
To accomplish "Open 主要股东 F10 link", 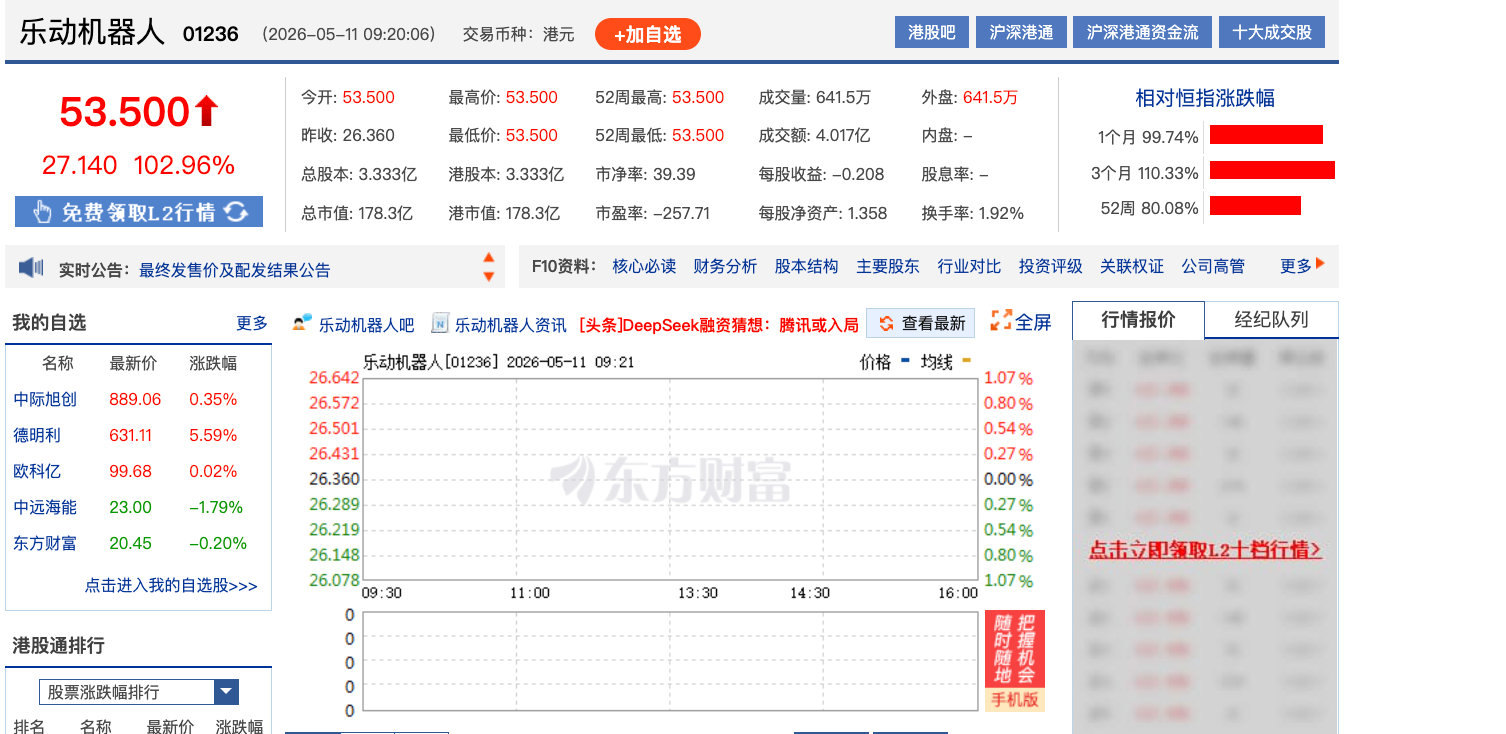I will (x=888, y=266).
